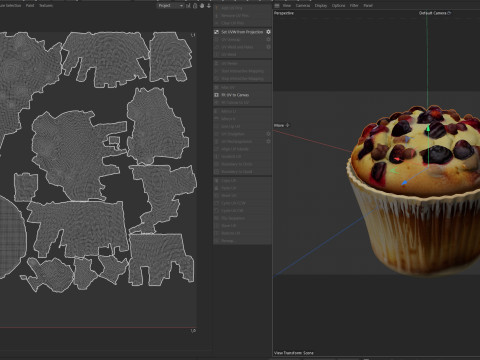Image resolution: width=480 pixels, height=360 pixels.
Task: Open the Project dropdown
Action: (170, 6)
